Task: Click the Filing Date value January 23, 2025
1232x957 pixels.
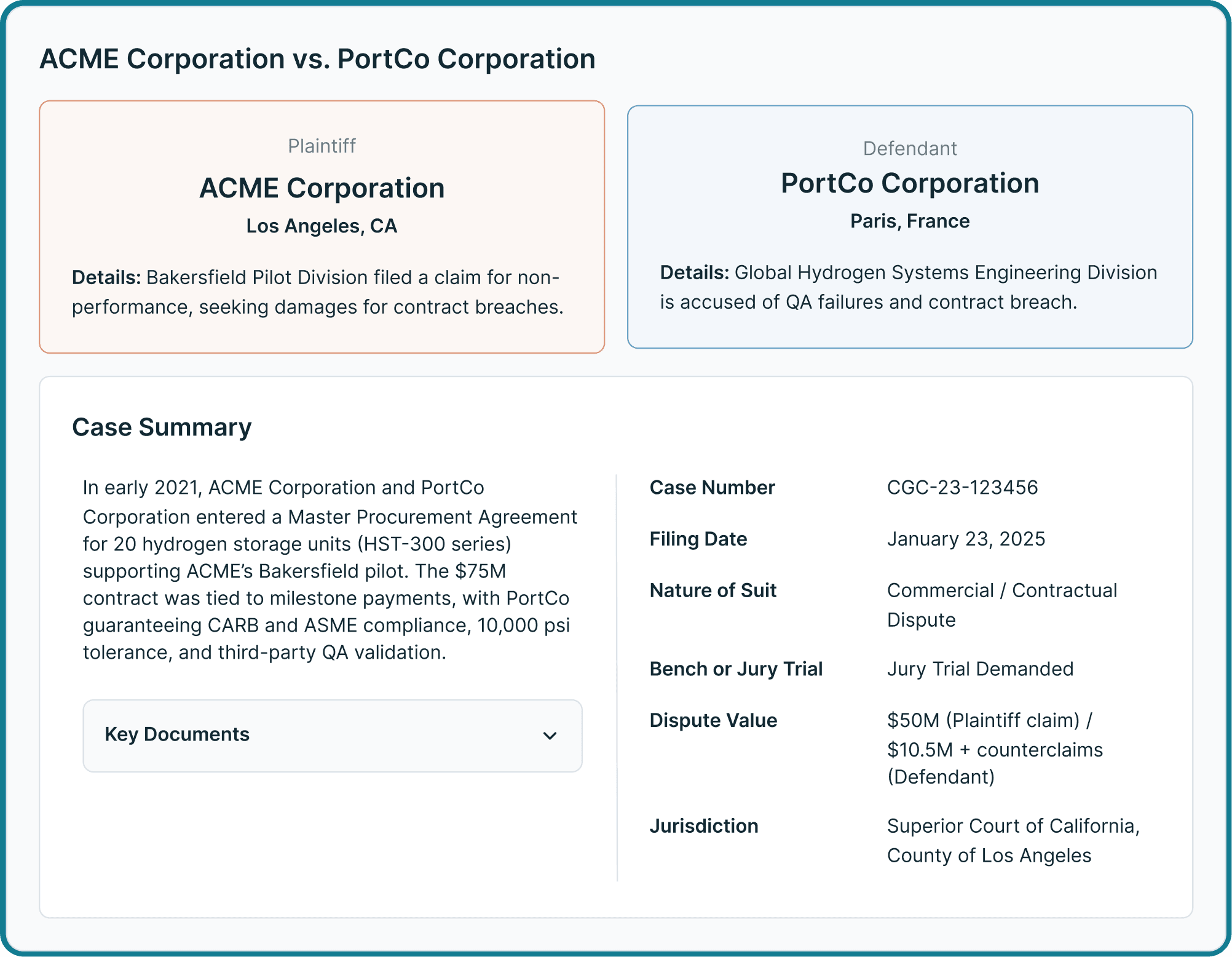Action: pyautogui.click(x=966, y=539)
